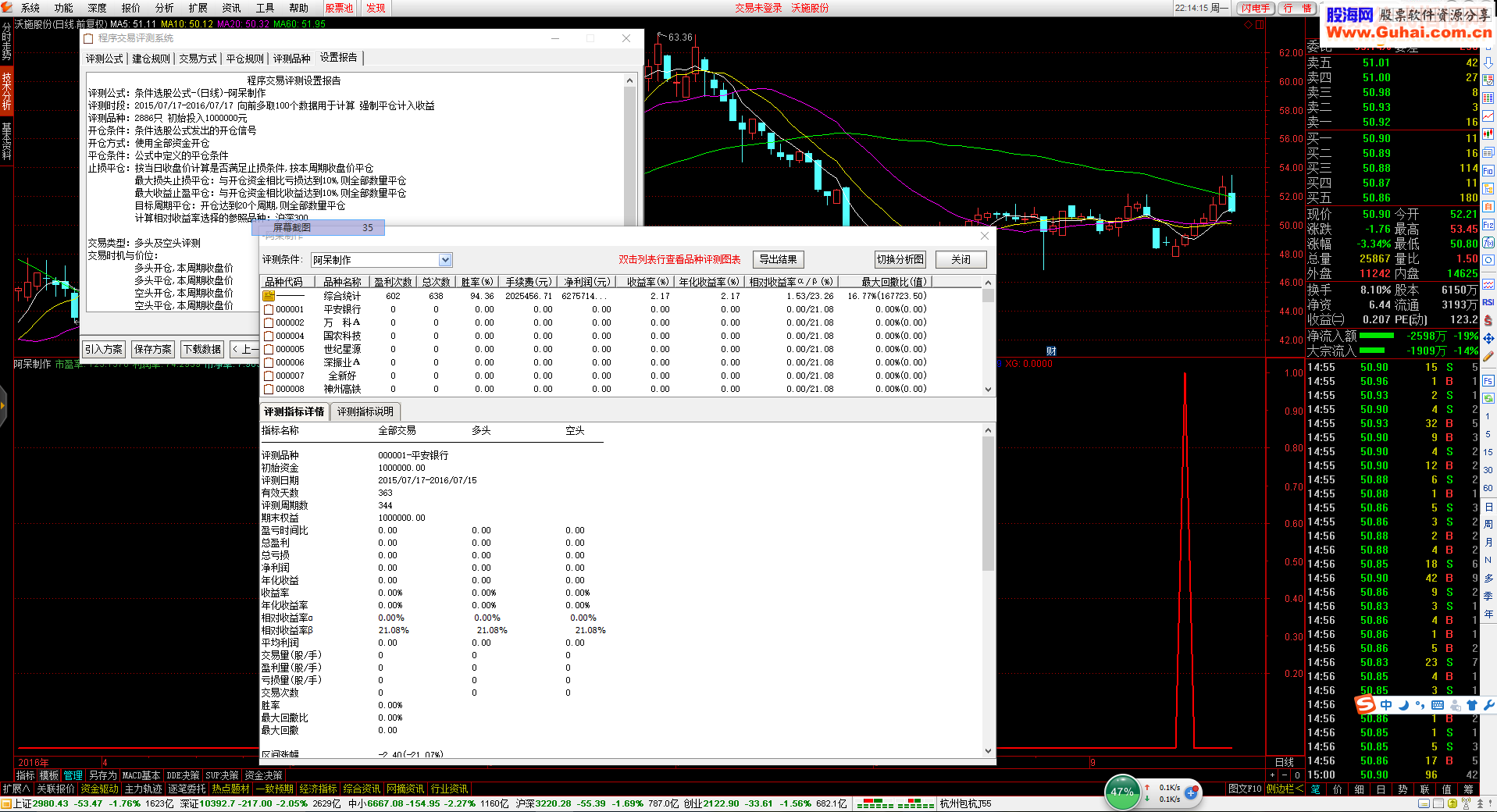The width and height of the screenshot is (1497, 812).
Task: Open the 评测条件 dropdown arrow
Action: click(445, 260)
